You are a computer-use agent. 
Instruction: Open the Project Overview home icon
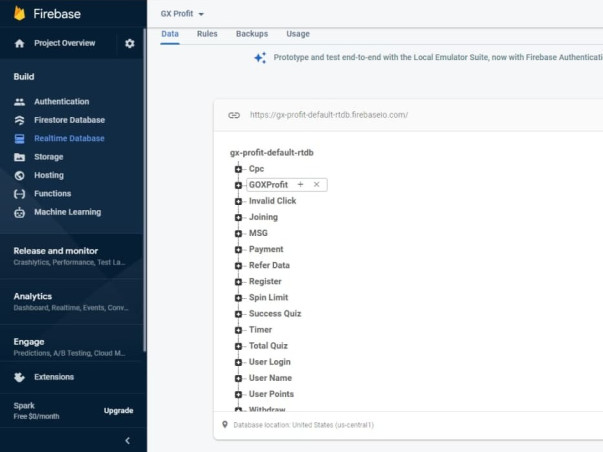[x=20, y=43]
